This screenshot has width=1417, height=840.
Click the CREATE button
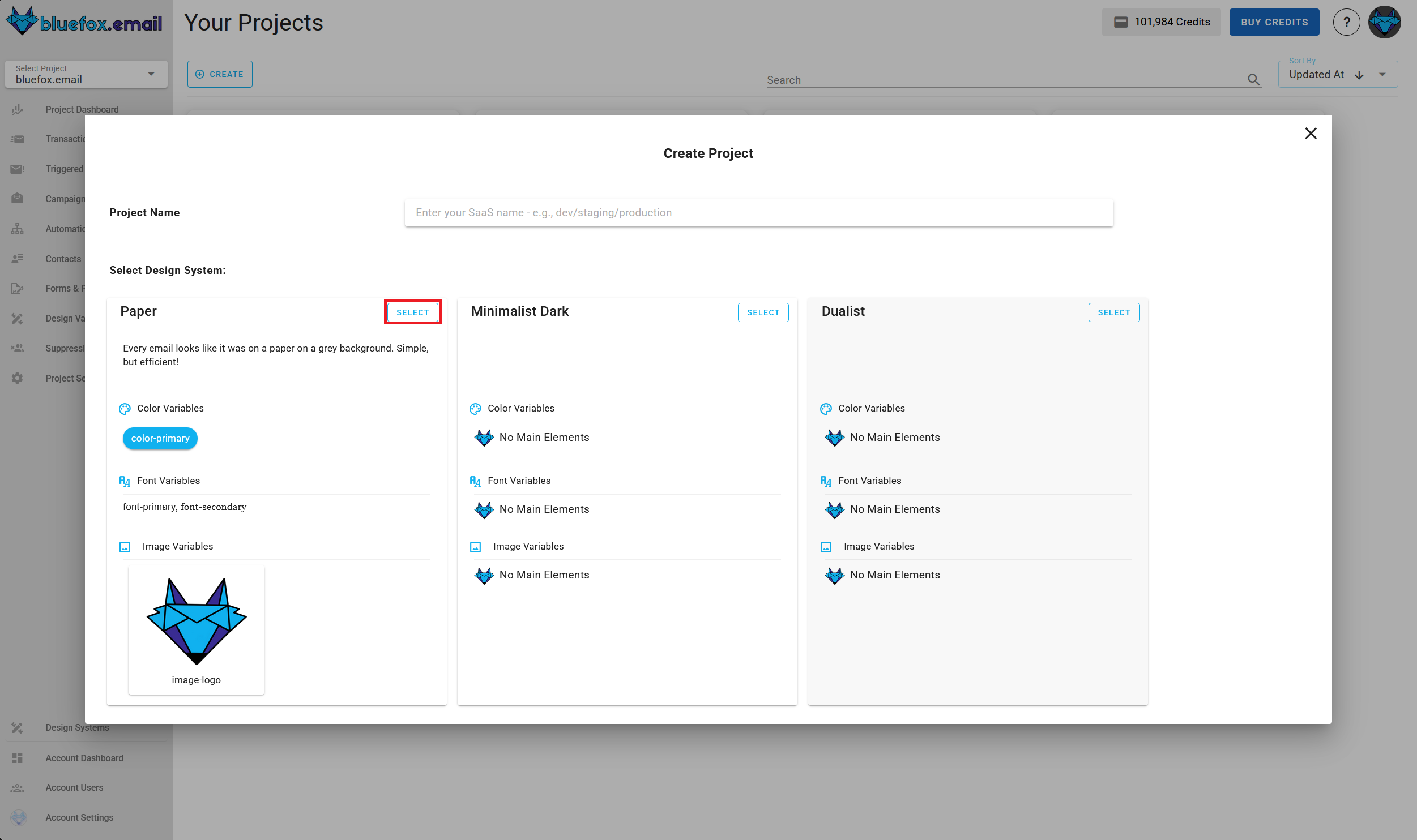click(x=220, y=74)
